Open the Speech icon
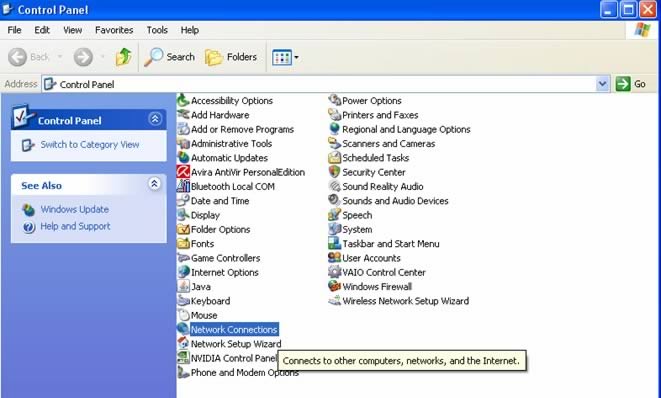Screen dimensions: 661x398 [x=334, y=215]
